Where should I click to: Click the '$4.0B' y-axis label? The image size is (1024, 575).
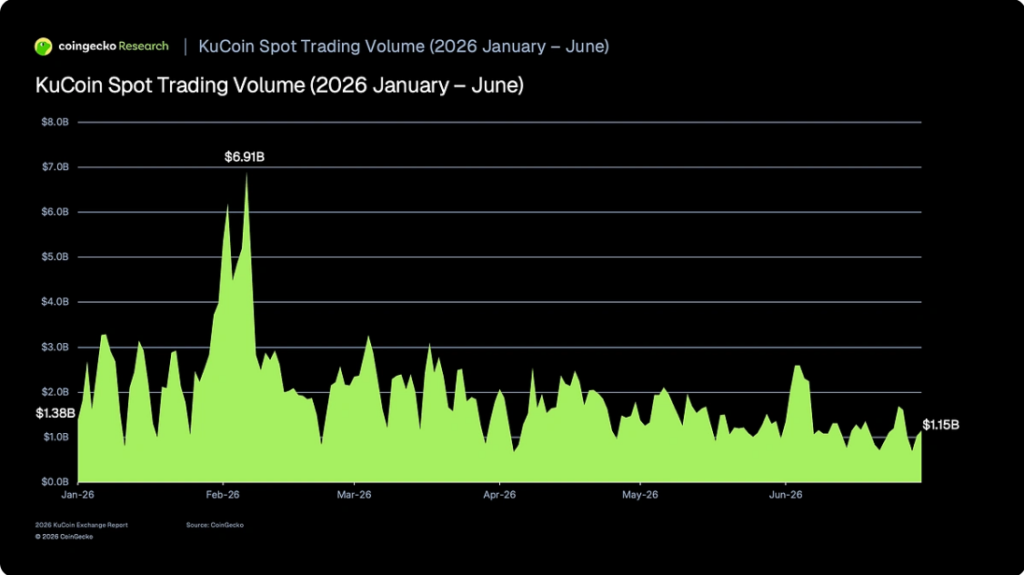pos(55,302)
